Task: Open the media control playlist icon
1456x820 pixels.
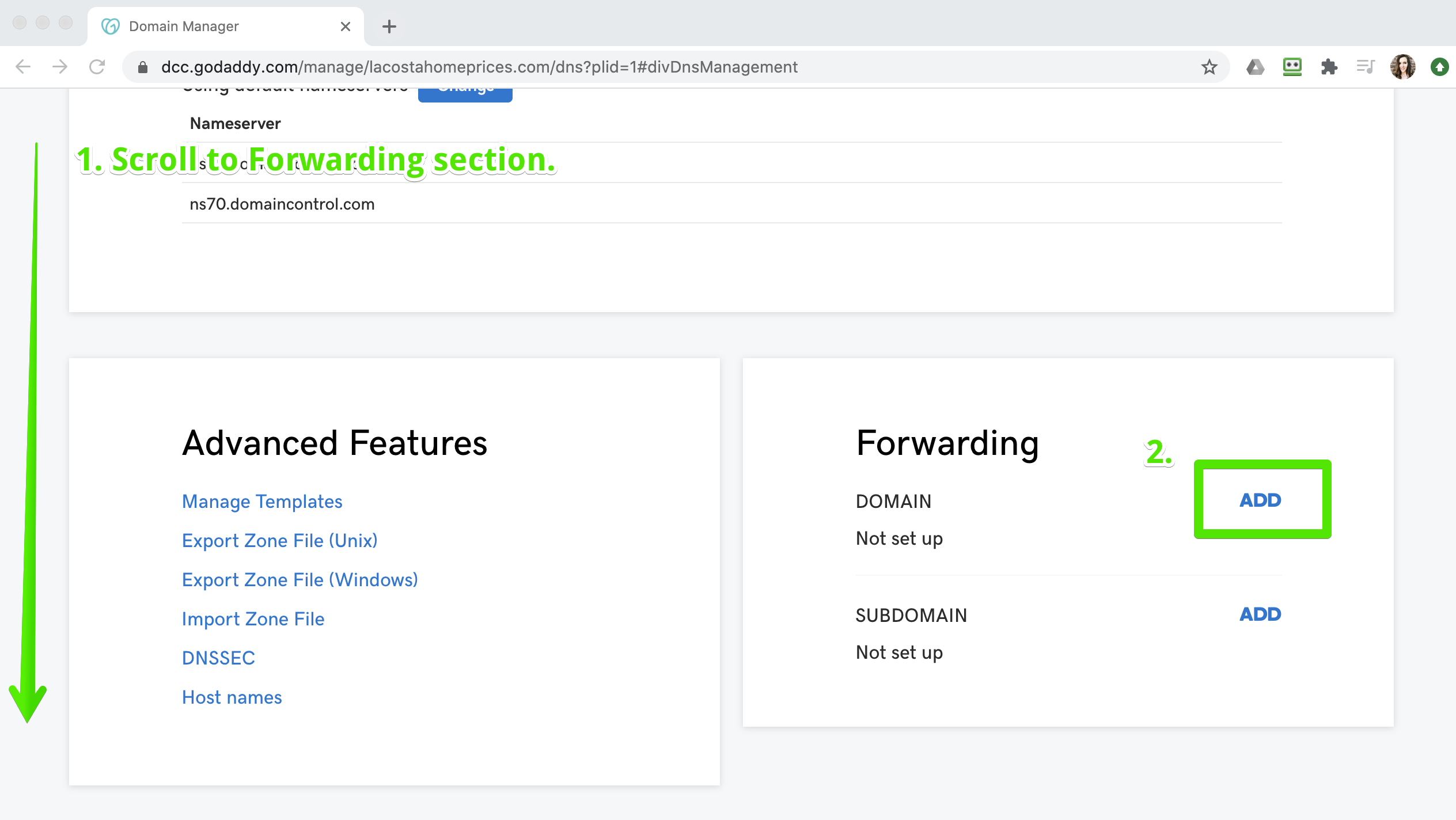Action: tap(1366, 67)
